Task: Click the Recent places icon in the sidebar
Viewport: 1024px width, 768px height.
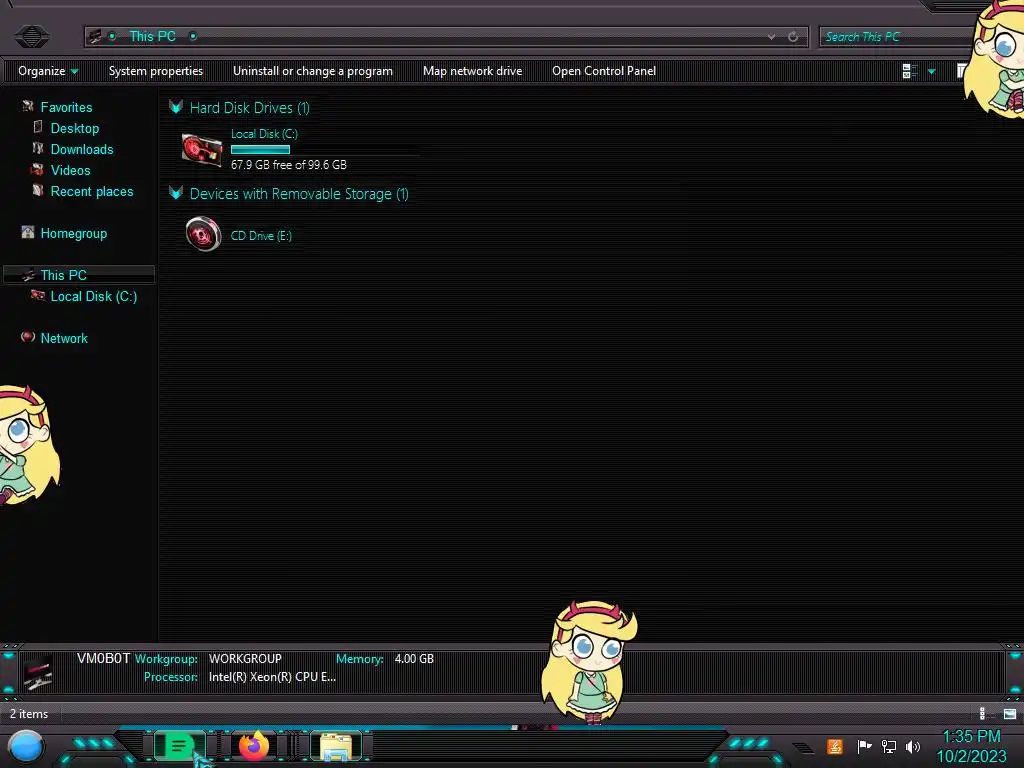Action: [38, 190]
